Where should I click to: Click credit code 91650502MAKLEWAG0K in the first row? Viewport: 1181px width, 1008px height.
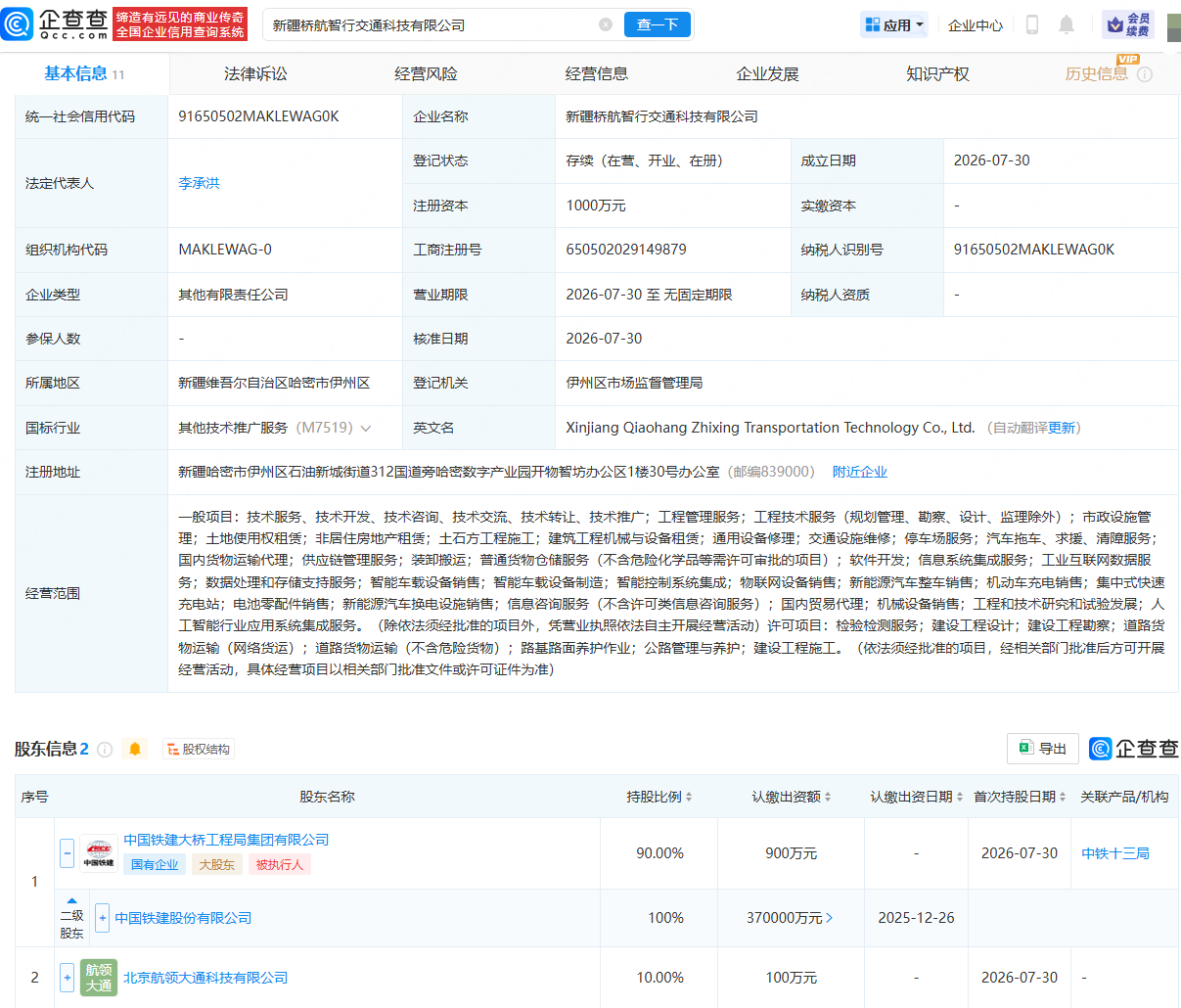(258, 116)
